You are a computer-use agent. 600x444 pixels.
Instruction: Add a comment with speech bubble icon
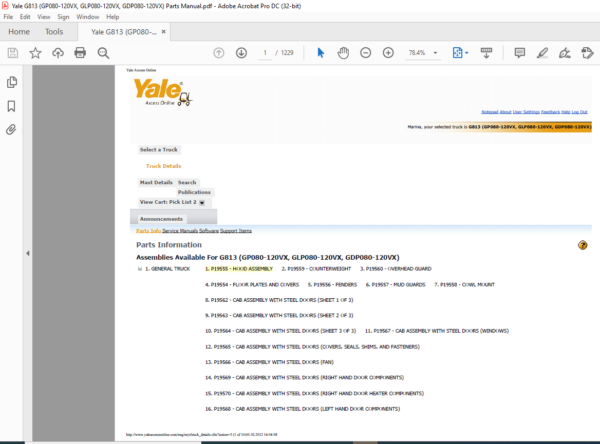[x=519, y=53]
